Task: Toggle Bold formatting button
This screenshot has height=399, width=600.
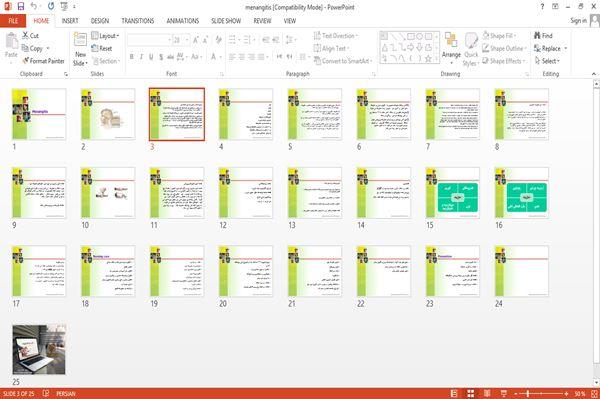Action: 132,57
